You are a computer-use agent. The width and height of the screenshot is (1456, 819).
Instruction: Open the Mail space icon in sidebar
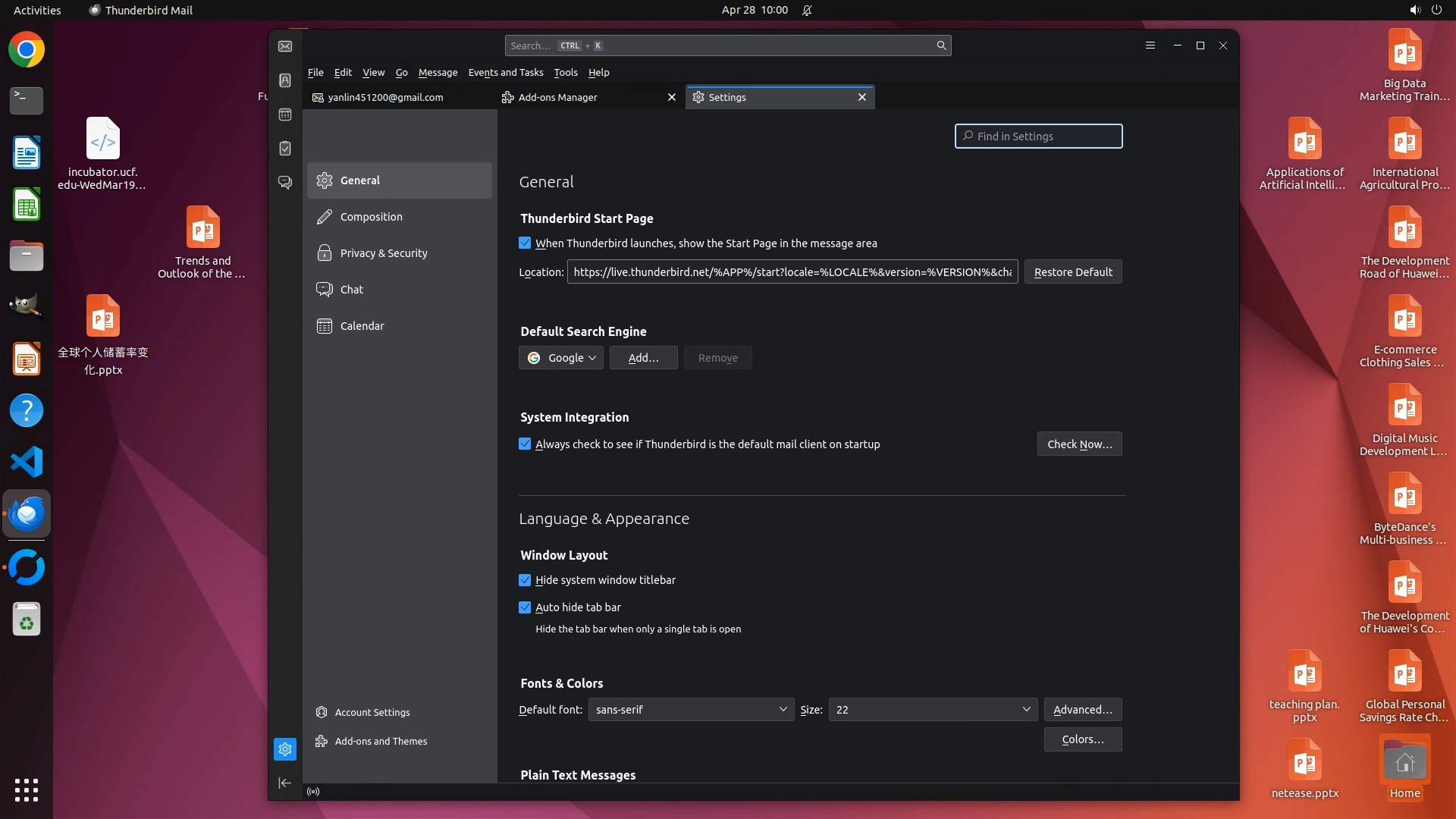tap(285, 46)
